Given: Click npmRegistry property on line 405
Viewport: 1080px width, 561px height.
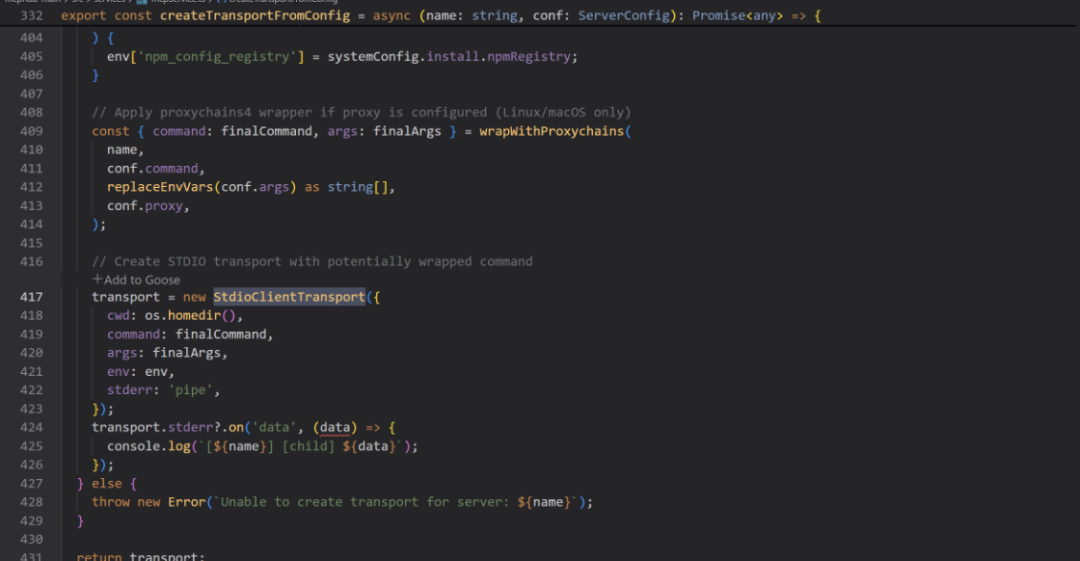Looking at the screenshot, I should pos(529,57).
